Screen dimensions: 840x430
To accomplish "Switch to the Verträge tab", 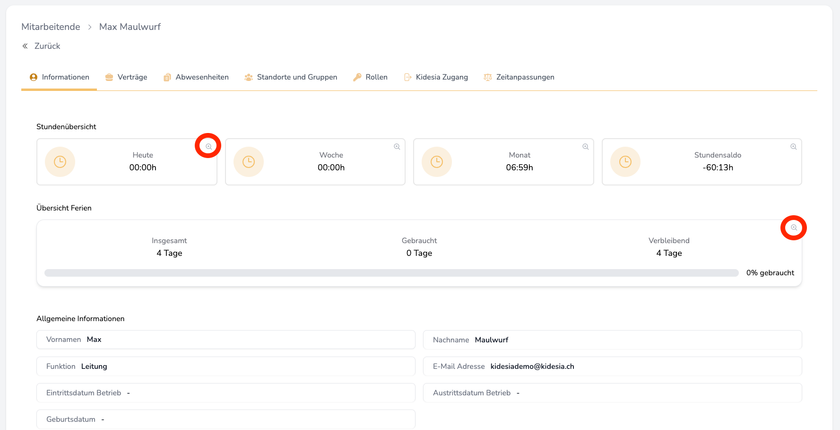I will click(x=126, y=77).
